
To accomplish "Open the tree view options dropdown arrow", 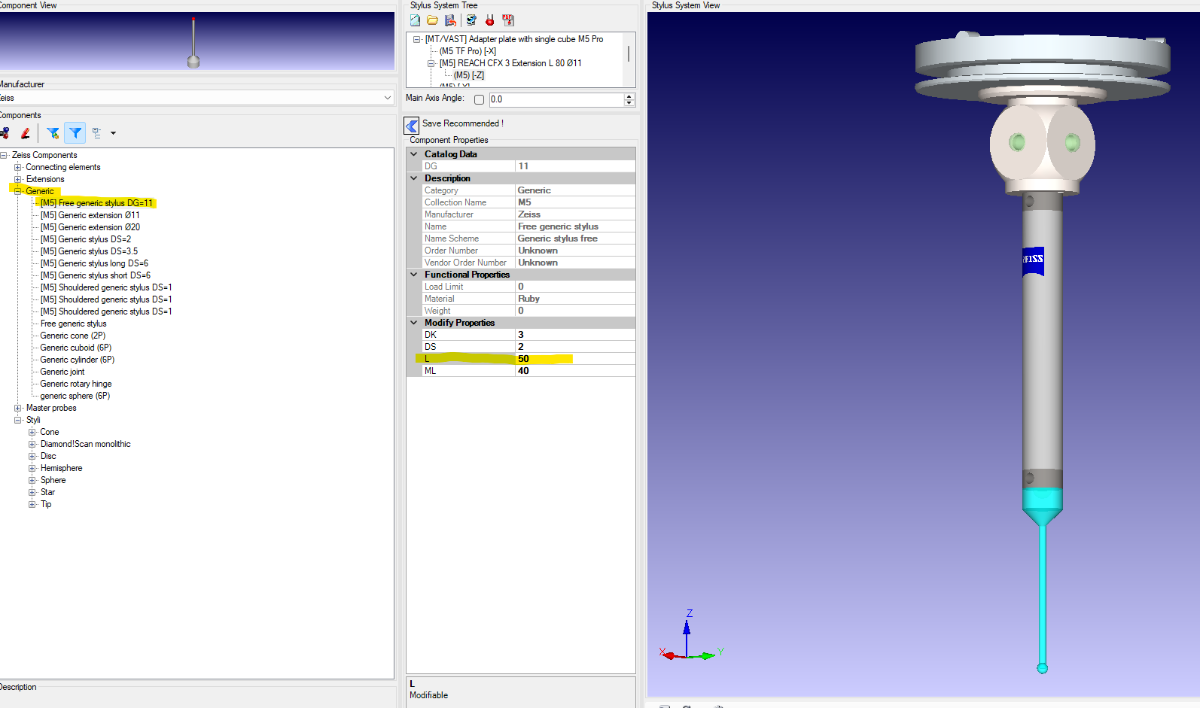I will click(x=113, y=133).
